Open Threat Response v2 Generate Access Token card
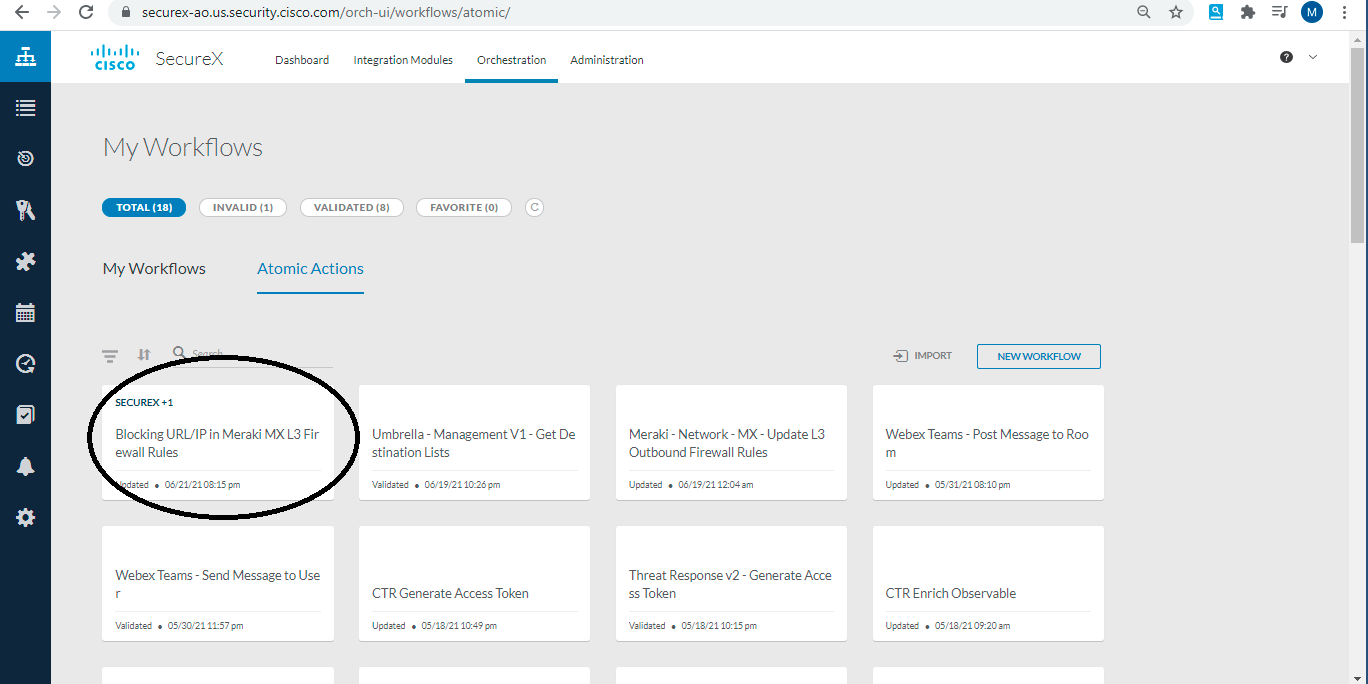Screen dimensions: 1368x684 pyautogui.click(x=731, y=584)
